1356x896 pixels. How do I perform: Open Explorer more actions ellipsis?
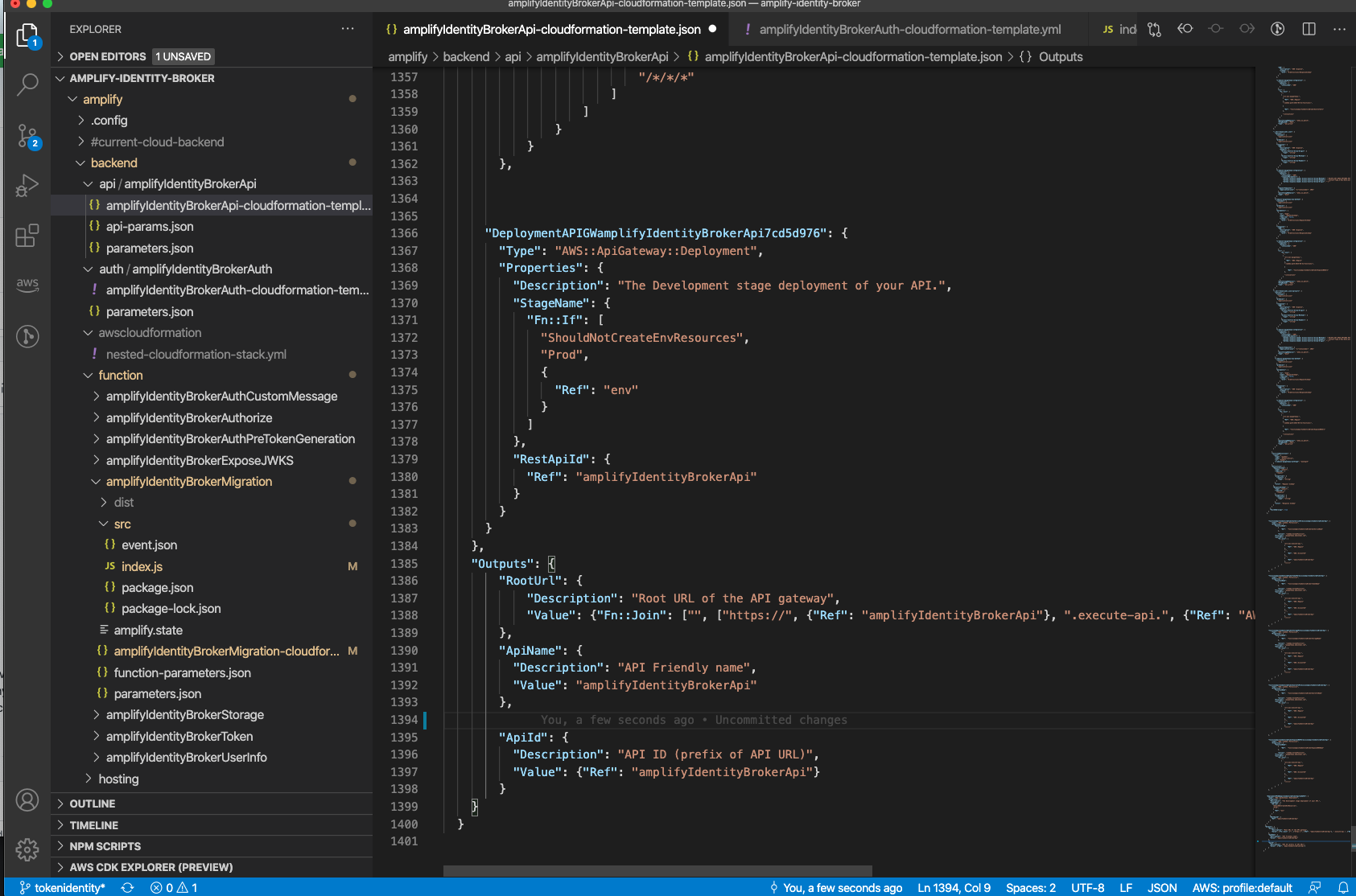[348, 29]
